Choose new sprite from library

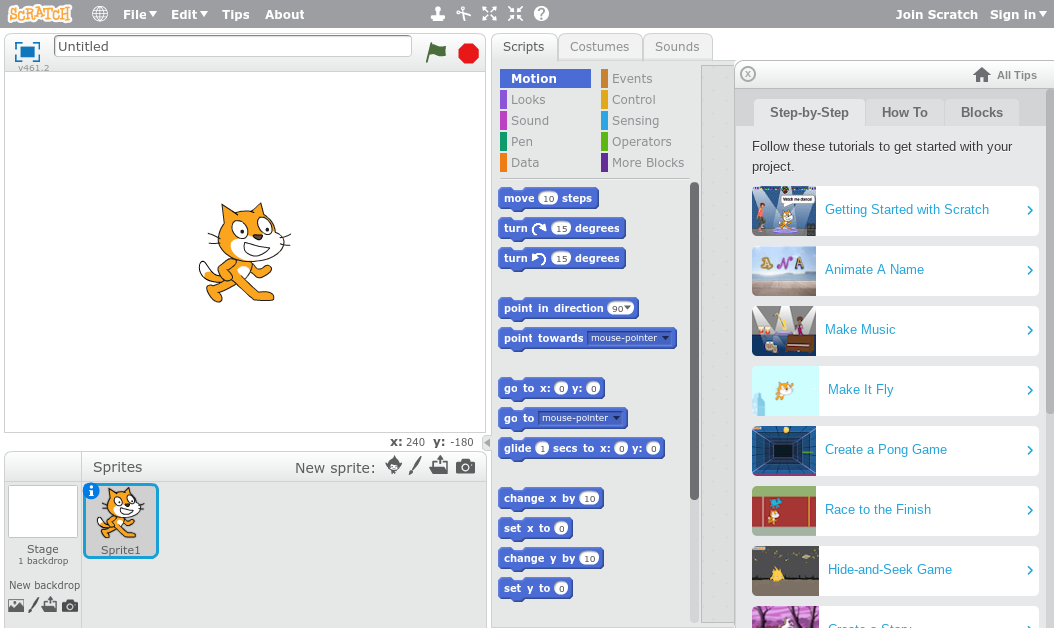[394, 465]
